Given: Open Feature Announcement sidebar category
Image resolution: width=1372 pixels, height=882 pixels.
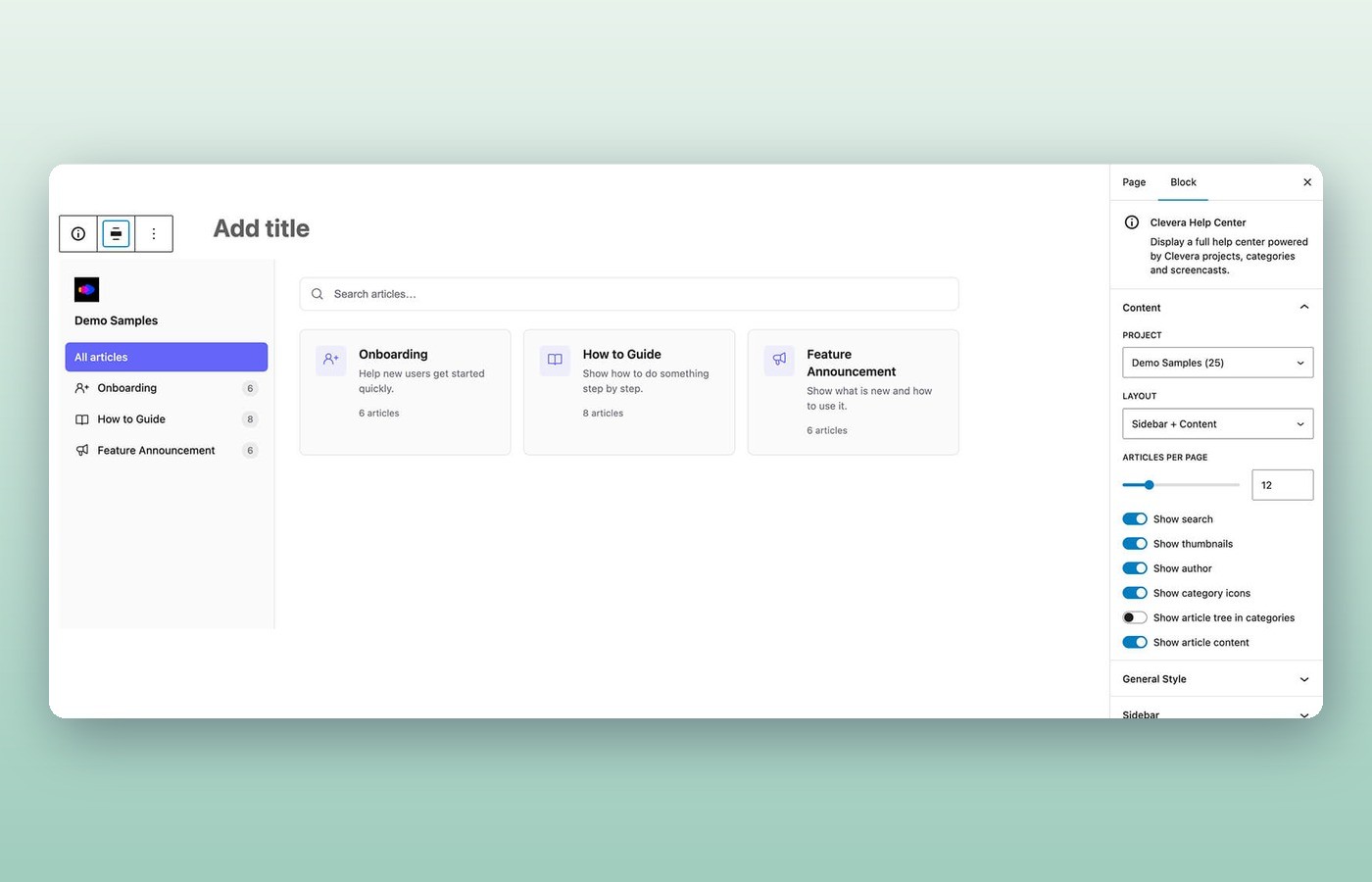Looking at the screenshot, I should 167,451.
